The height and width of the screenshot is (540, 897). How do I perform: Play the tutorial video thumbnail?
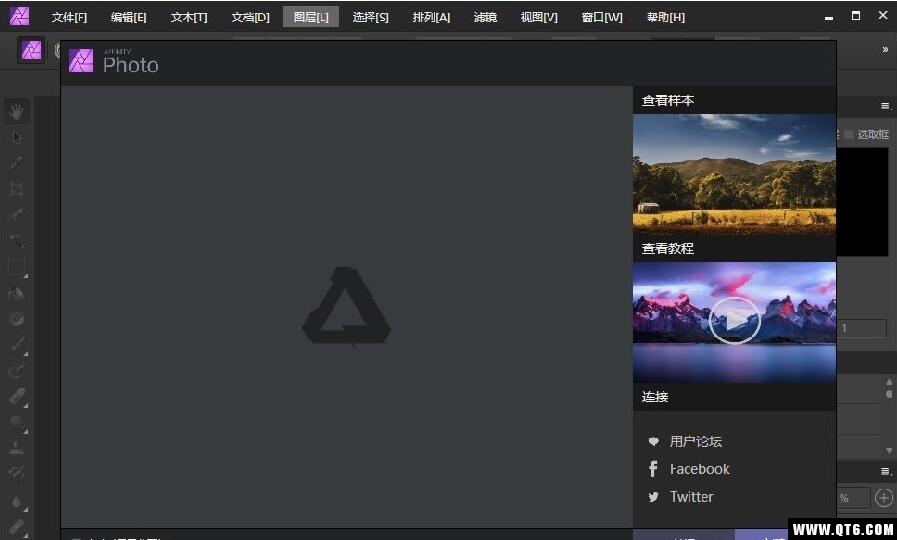pyautogui.click(x=734, y=321)
